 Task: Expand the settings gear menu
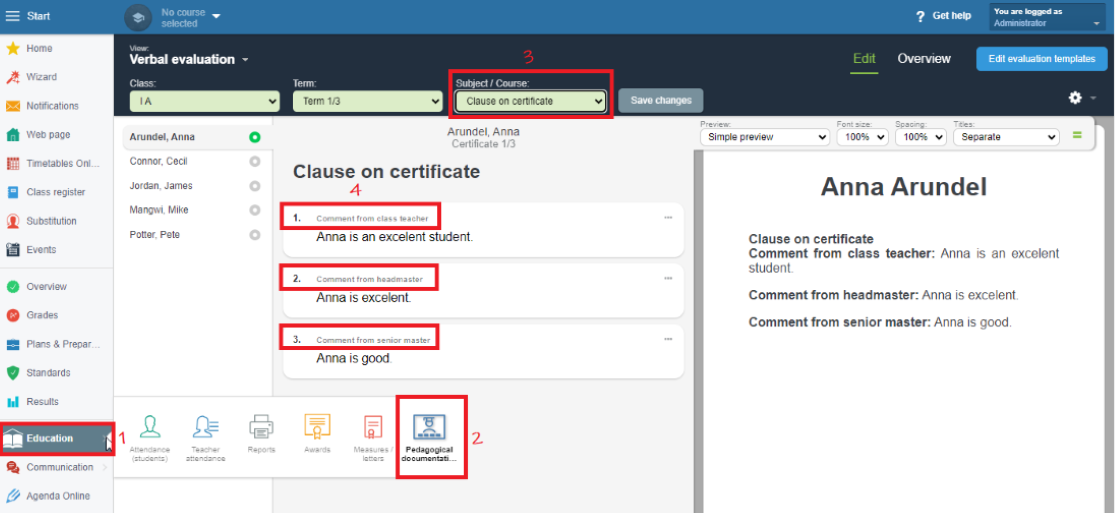(1083, 97)
